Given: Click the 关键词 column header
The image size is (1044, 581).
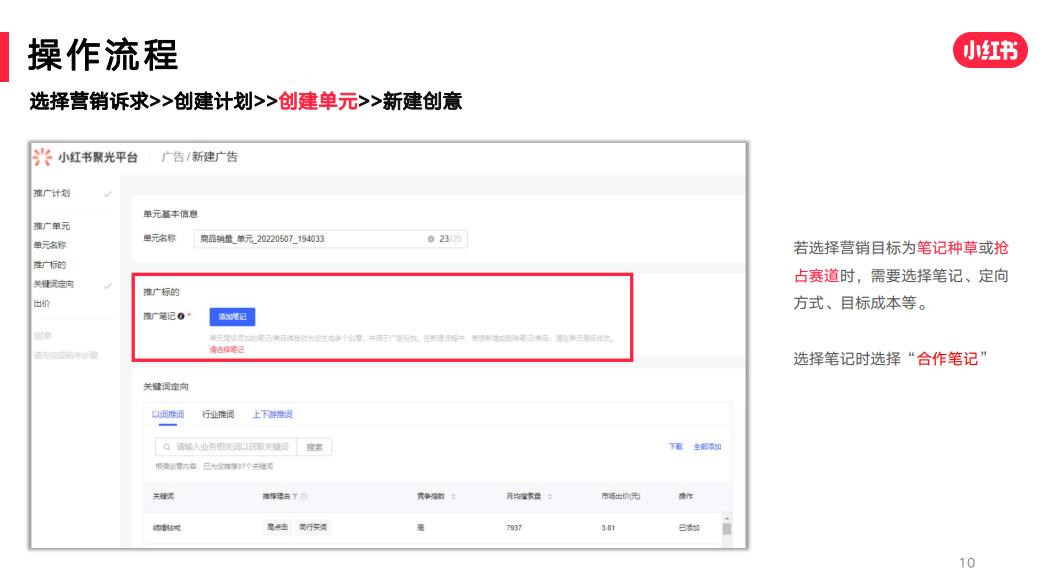Looking at the screenshot, I should tap(163, 496).
